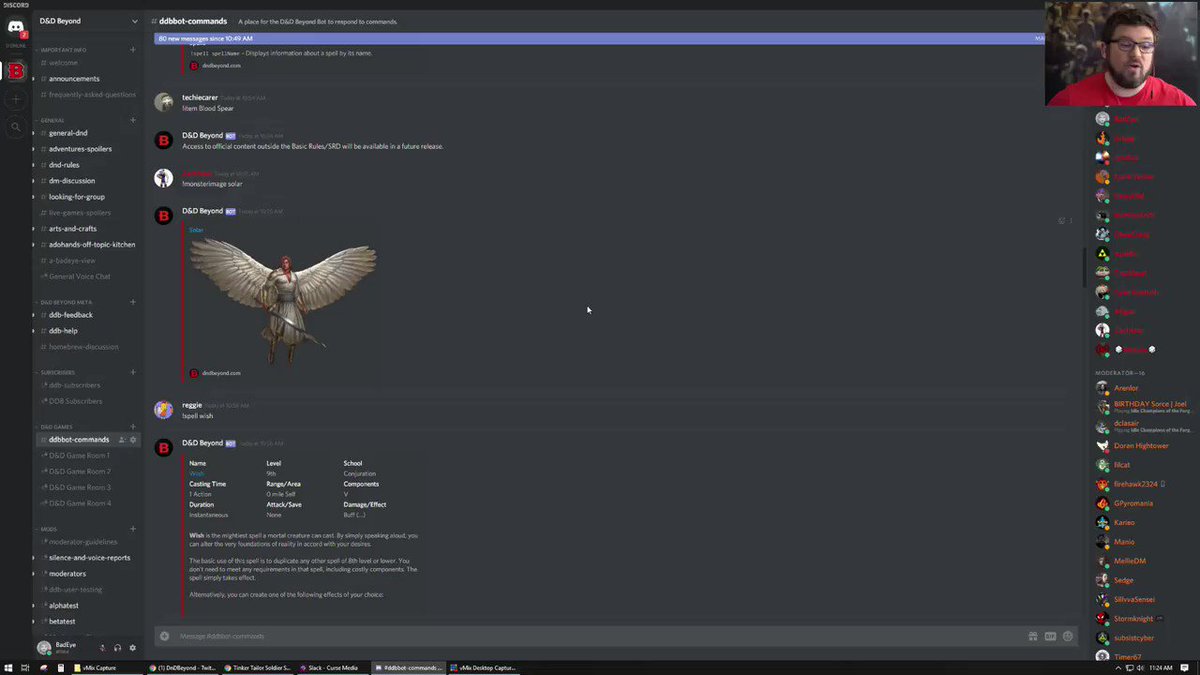Create channel in Subscribers category
The width and height of the screenshot is (1200, 675).
[x=133, y=372]
